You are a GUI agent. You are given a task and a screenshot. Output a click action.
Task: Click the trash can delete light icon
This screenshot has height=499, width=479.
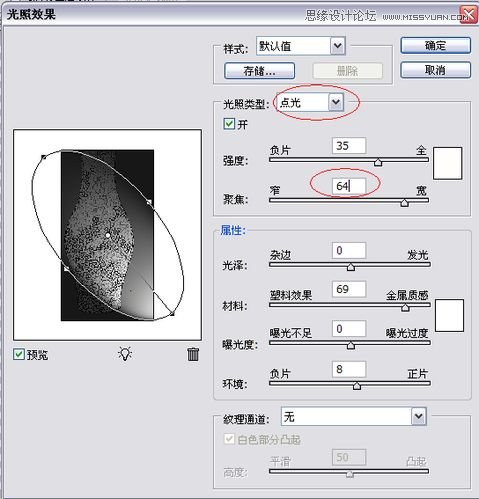pos(193,354)
